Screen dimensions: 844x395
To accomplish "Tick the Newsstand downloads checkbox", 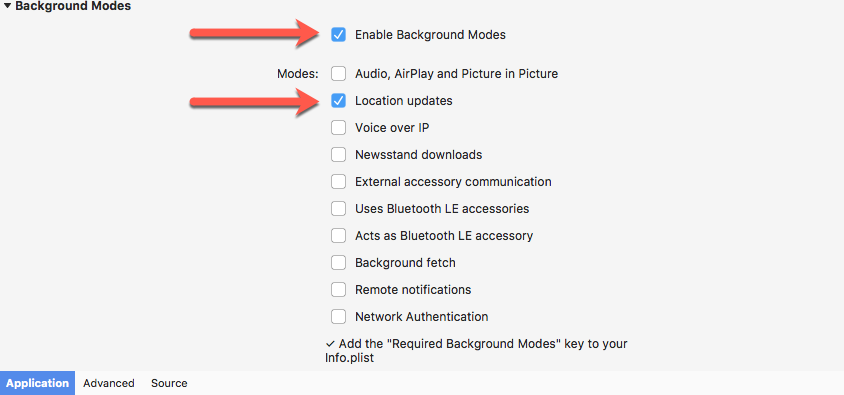I will [339, 155].
